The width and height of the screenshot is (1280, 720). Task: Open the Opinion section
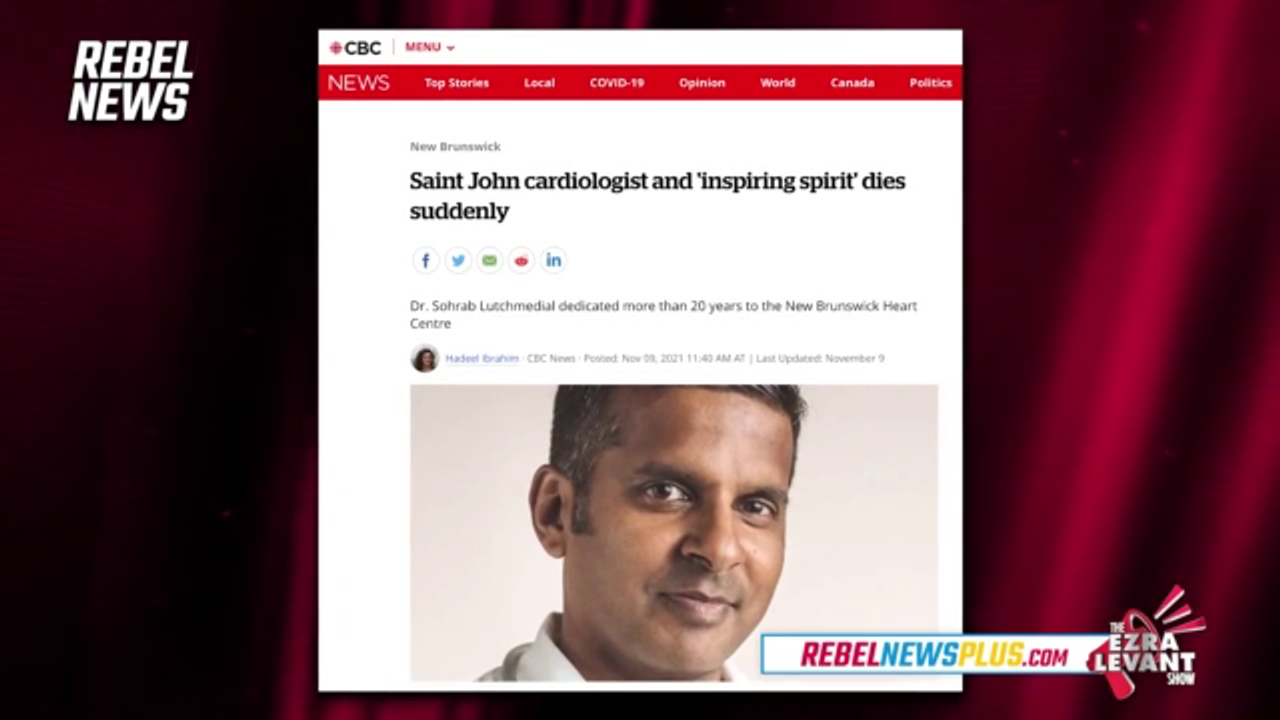(x=702, y=83)
